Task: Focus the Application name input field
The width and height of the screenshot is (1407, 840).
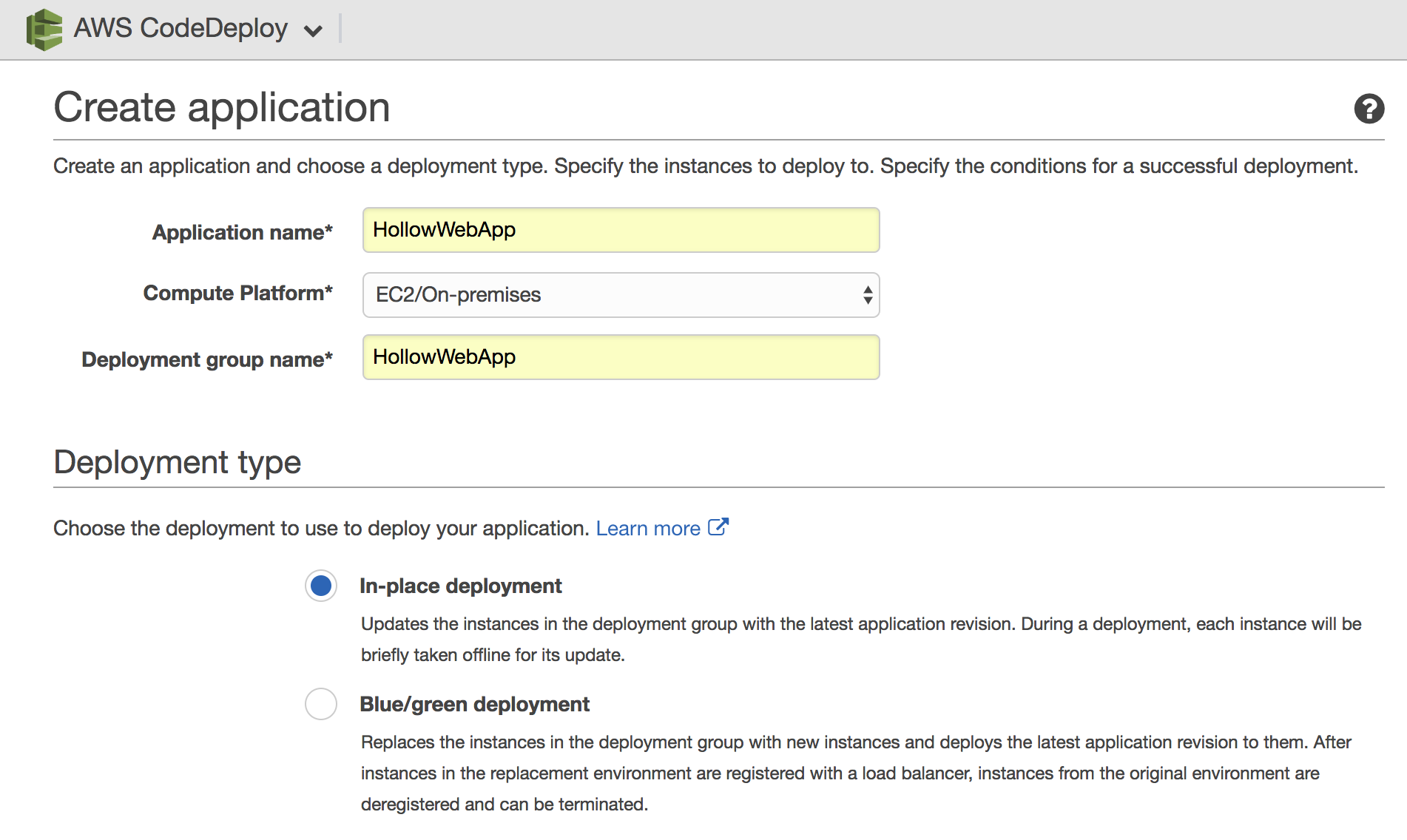Action: [620, 230]
